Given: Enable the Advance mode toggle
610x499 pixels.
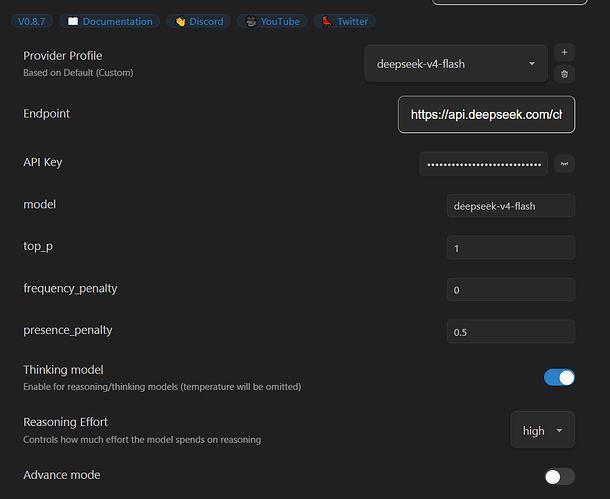Looking at the screenshot, I should click(559, 476).
